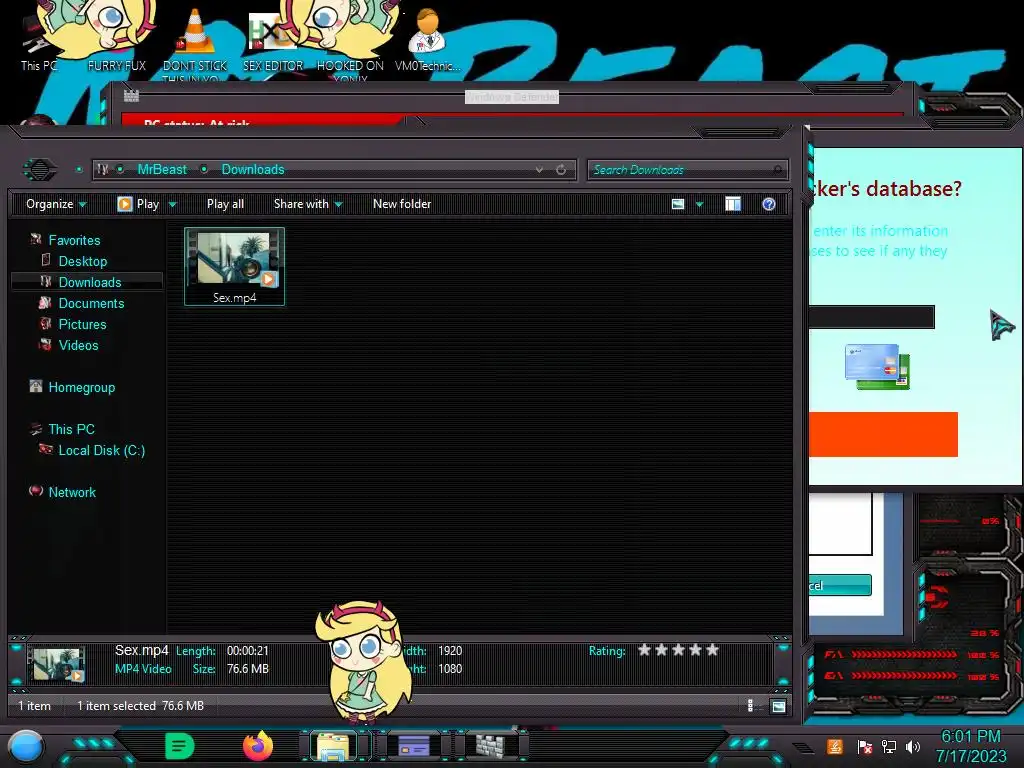Click the Windows Defender window menu icon
Viewport: 1024px width, 768px height.
[131, 96]
